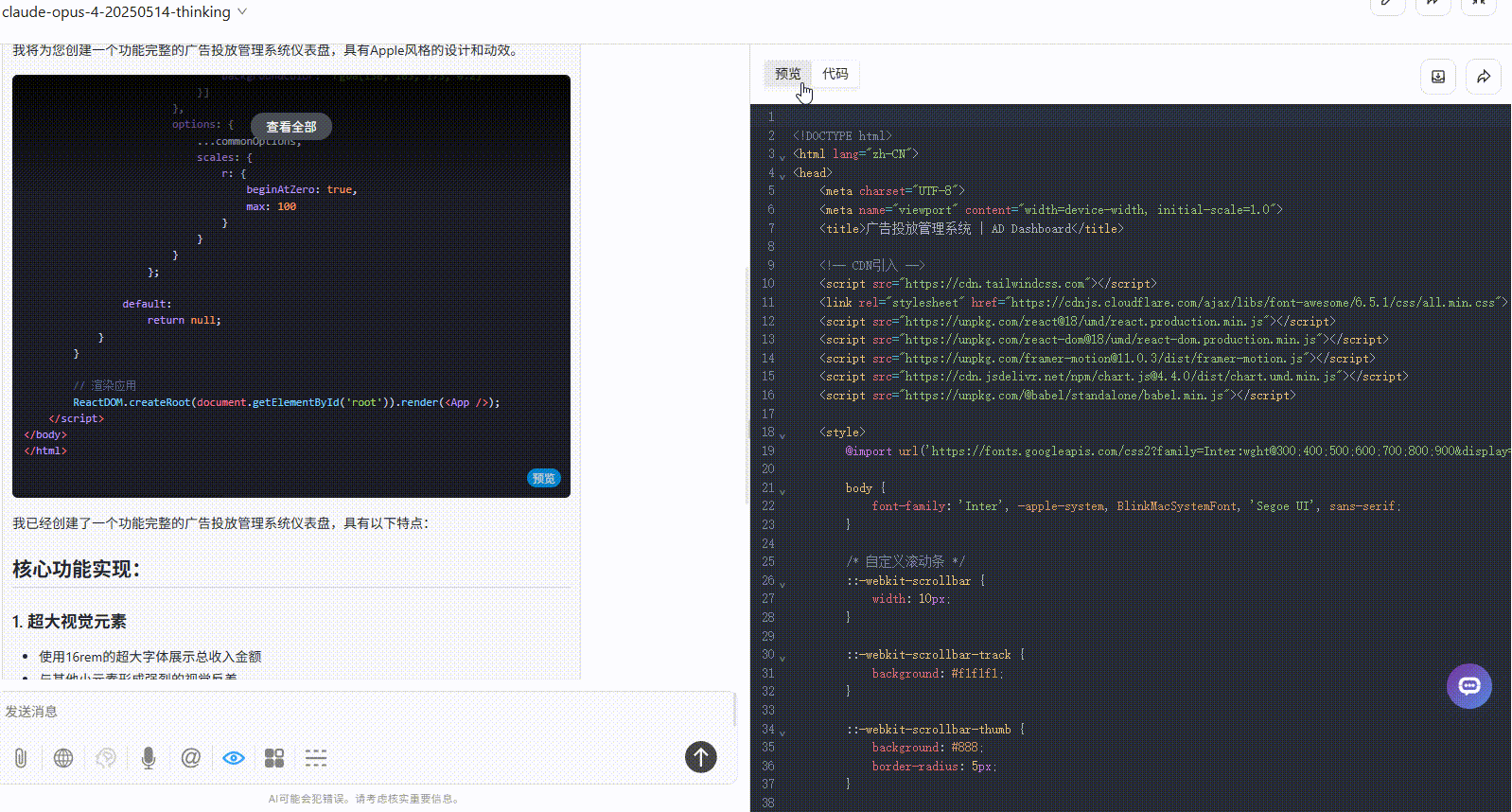Click the greyed-out reasoning brain icon
1512x812 pixels.
tap(106, 757)
